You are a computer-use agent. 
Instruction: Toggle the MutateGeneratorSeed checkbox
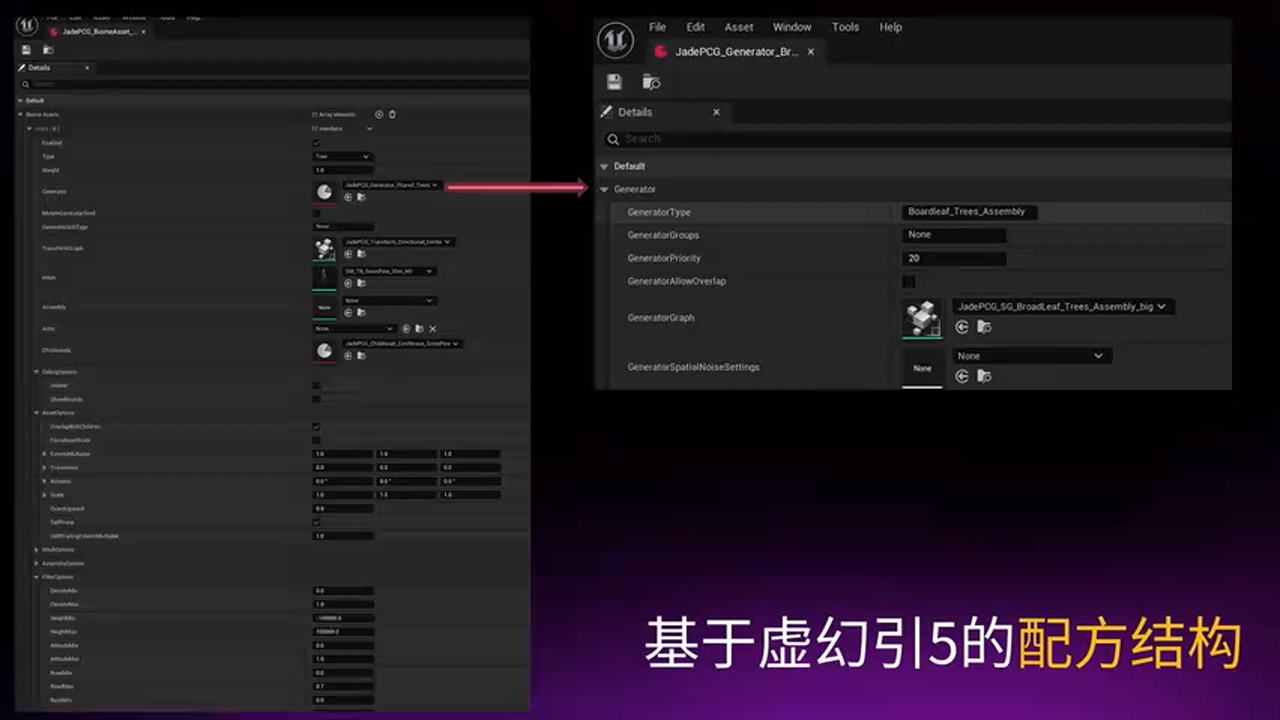(x=317, y=213)
